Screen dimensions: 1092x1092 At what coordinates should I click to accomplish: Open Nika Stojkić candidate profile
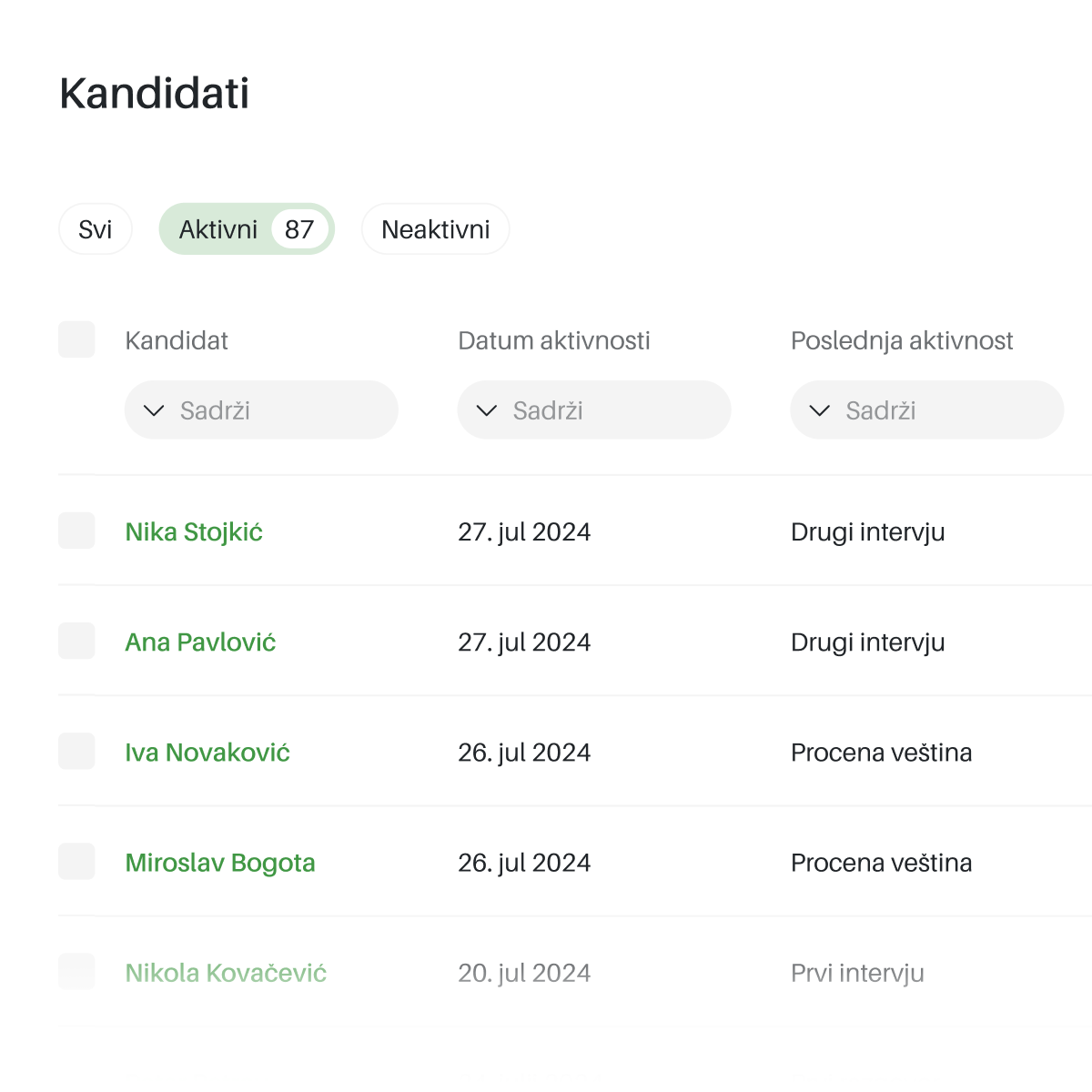click(x=194, y=531)
